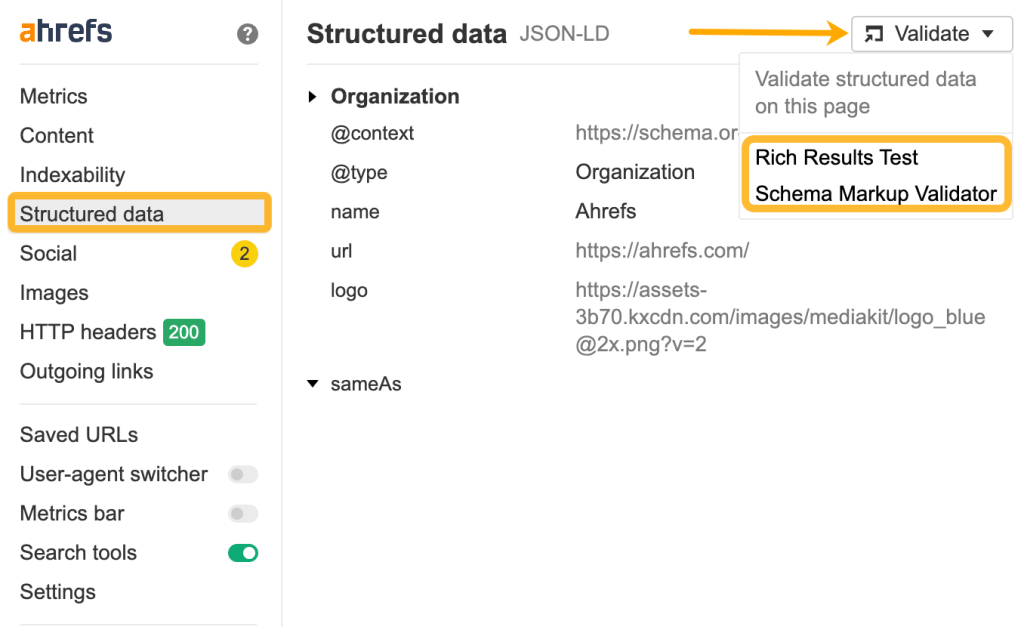Viewport: 1024px width, 627px height.
Task: Collapse the sameAs section
Action: 312,383
